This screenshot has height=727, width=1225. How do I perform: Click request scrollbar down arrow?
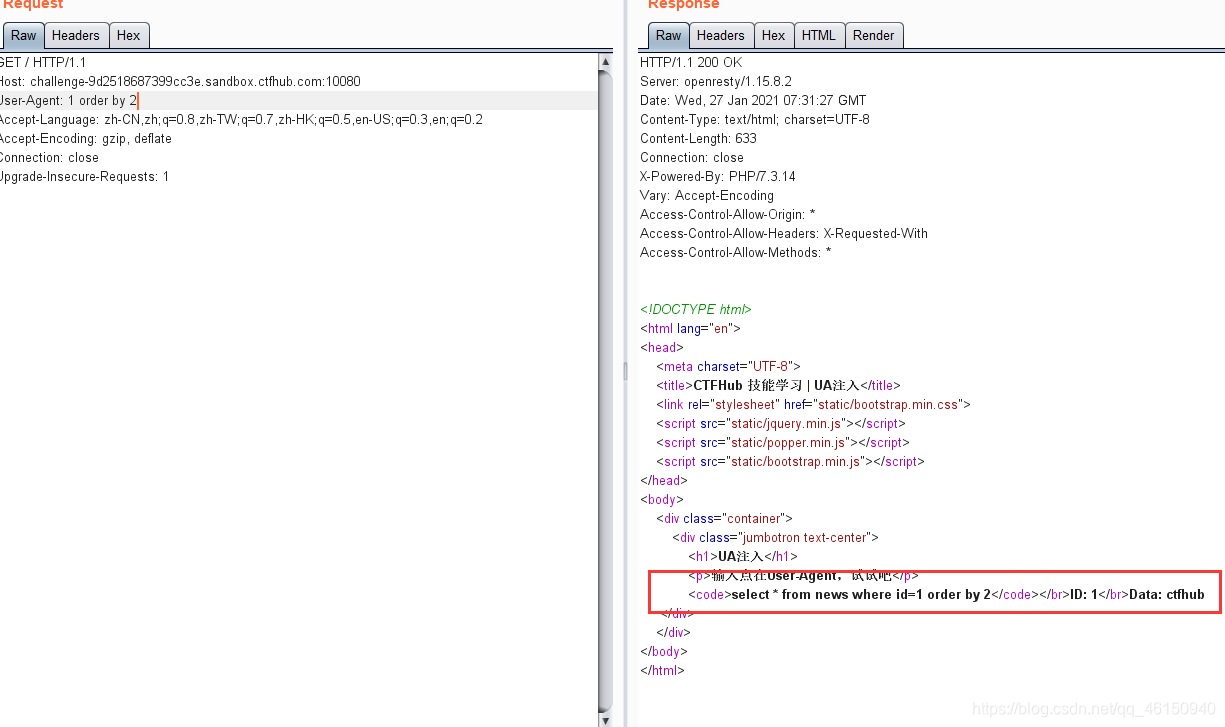(x=606, y=719)
